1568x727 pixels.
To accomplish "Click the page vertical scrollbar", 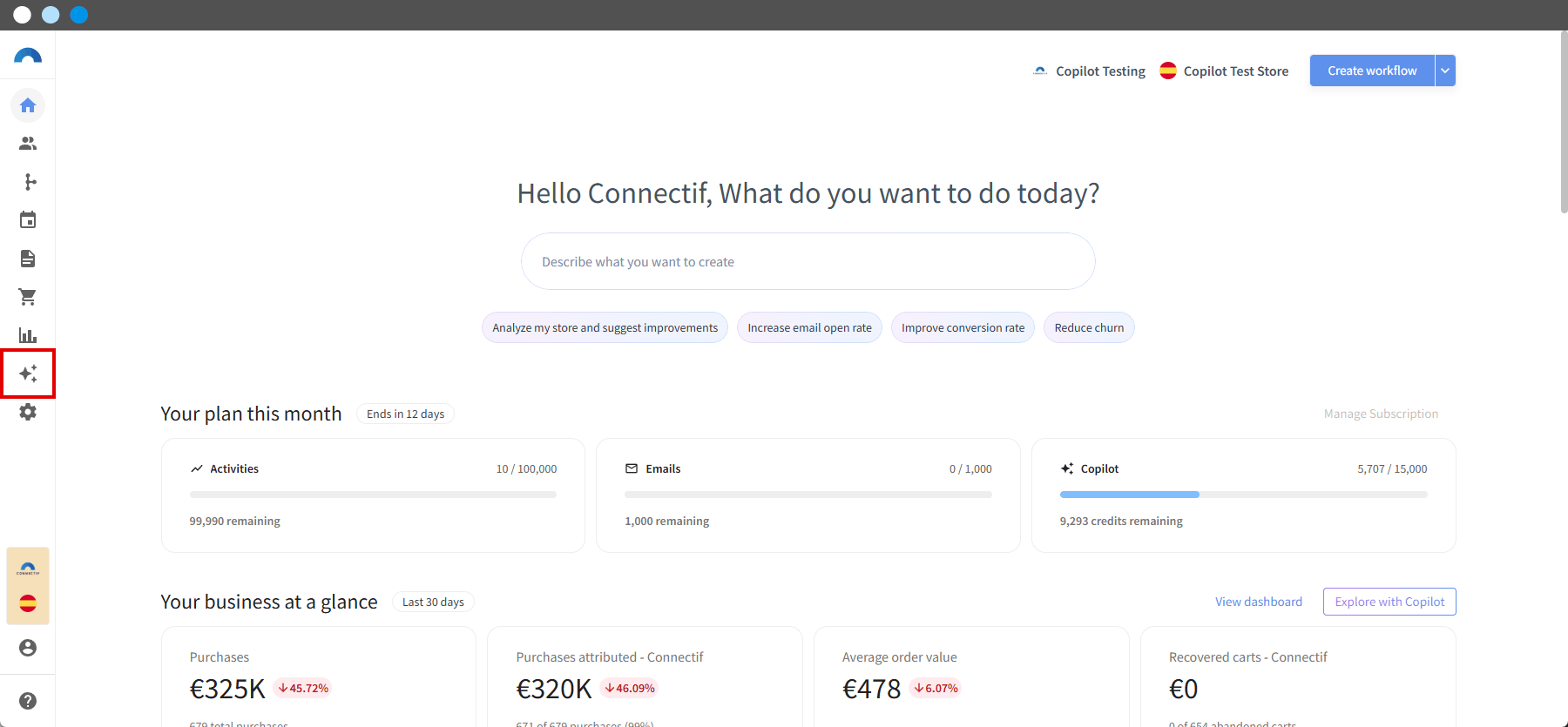I will 1564,122.
